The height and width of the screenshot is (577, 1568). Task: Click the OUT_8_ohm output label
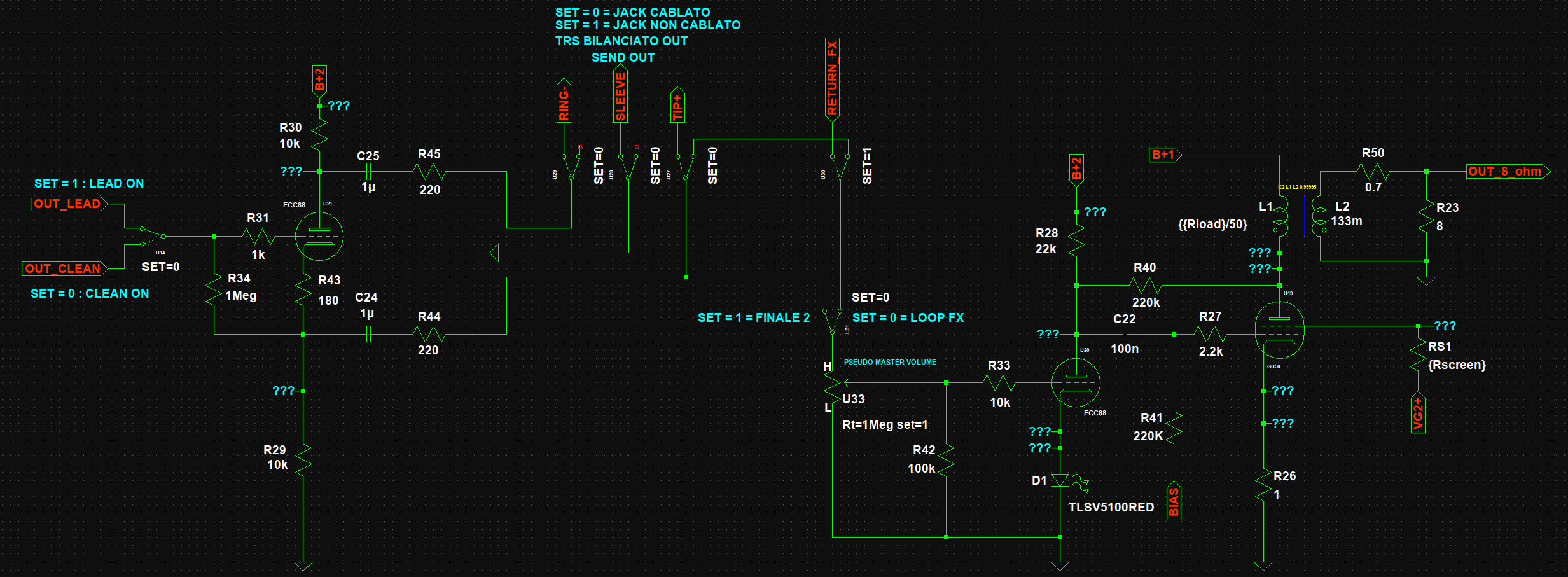click(1506, 172)
